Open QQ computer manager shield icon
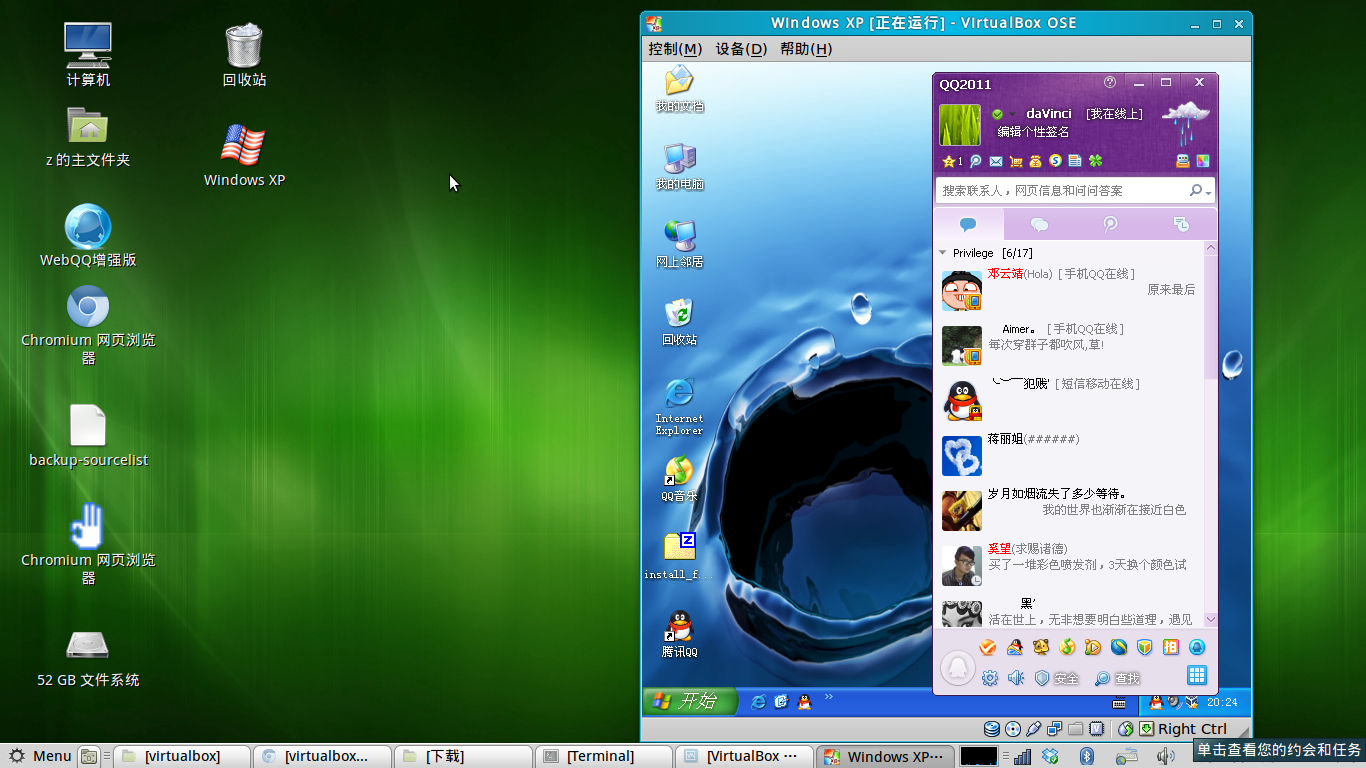The width and height of the screenshot is (1366, 768). coord(1145,647)
